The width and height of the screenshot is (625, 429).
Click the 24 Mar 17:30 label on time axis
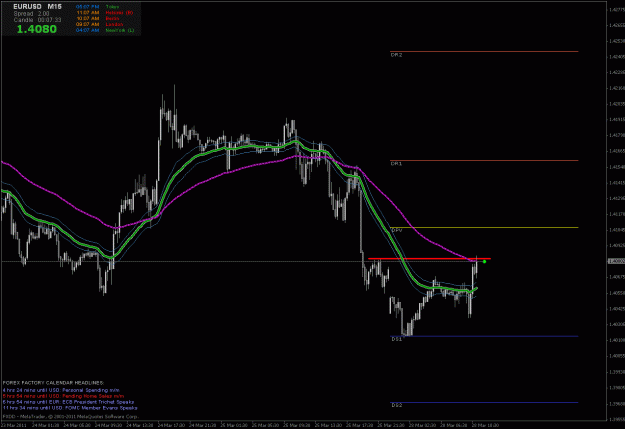[171, 425]
